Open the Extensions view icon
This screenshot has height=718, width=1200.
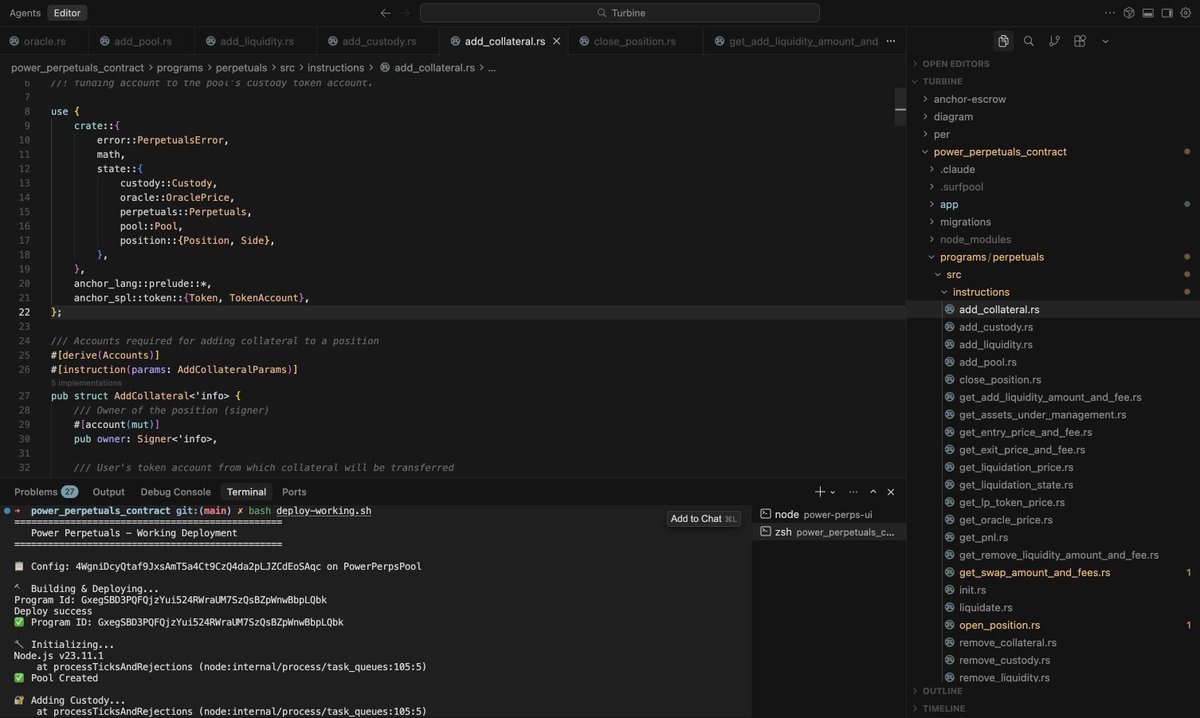[1080, 41]
